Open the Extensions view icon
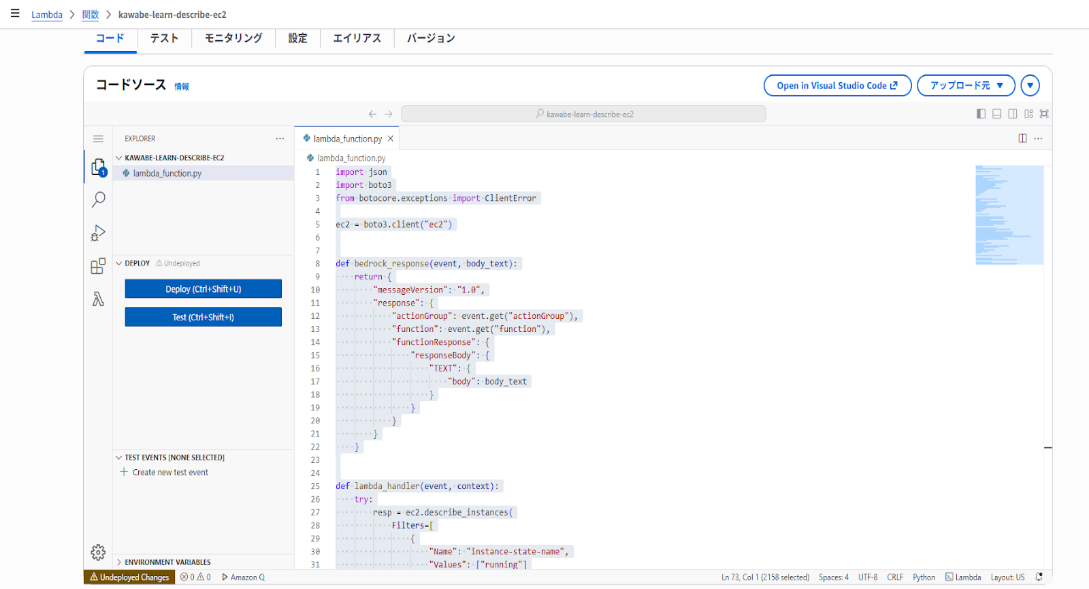This screenshot has width=1089, height=589. click(98, 266)
